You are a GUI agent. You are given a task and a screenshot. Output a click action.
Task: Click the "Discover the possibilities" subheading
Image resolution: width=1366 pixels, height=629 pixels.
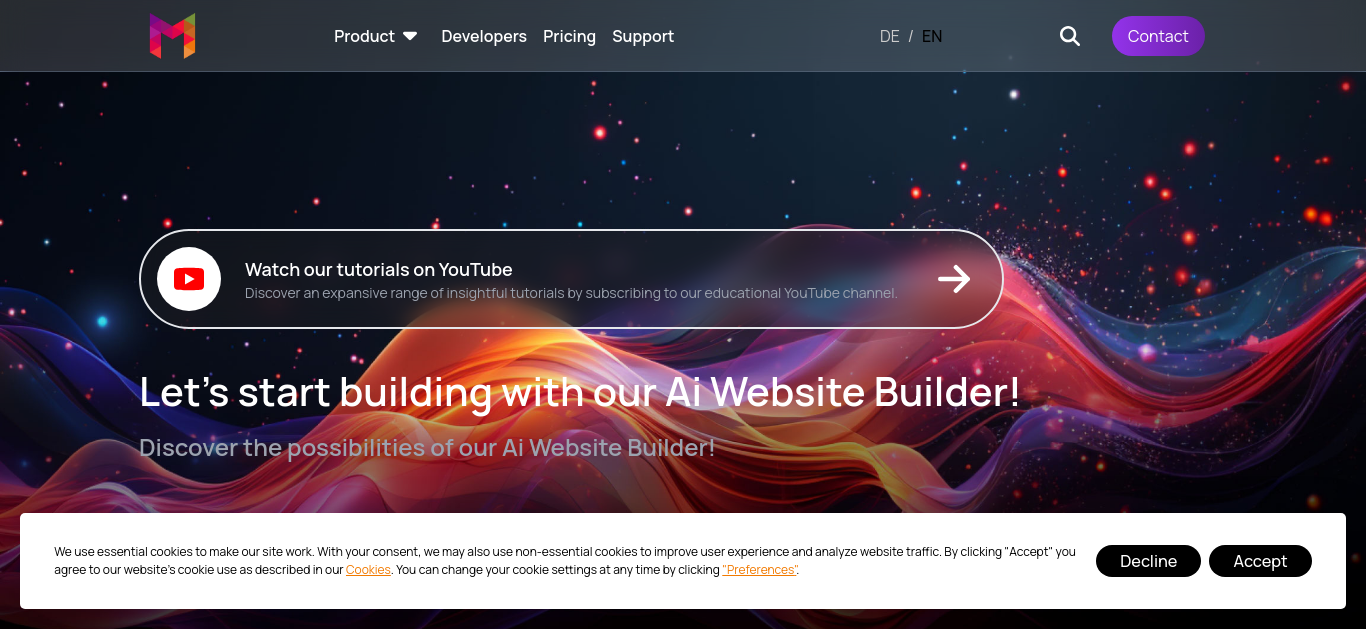pos(427,447)
